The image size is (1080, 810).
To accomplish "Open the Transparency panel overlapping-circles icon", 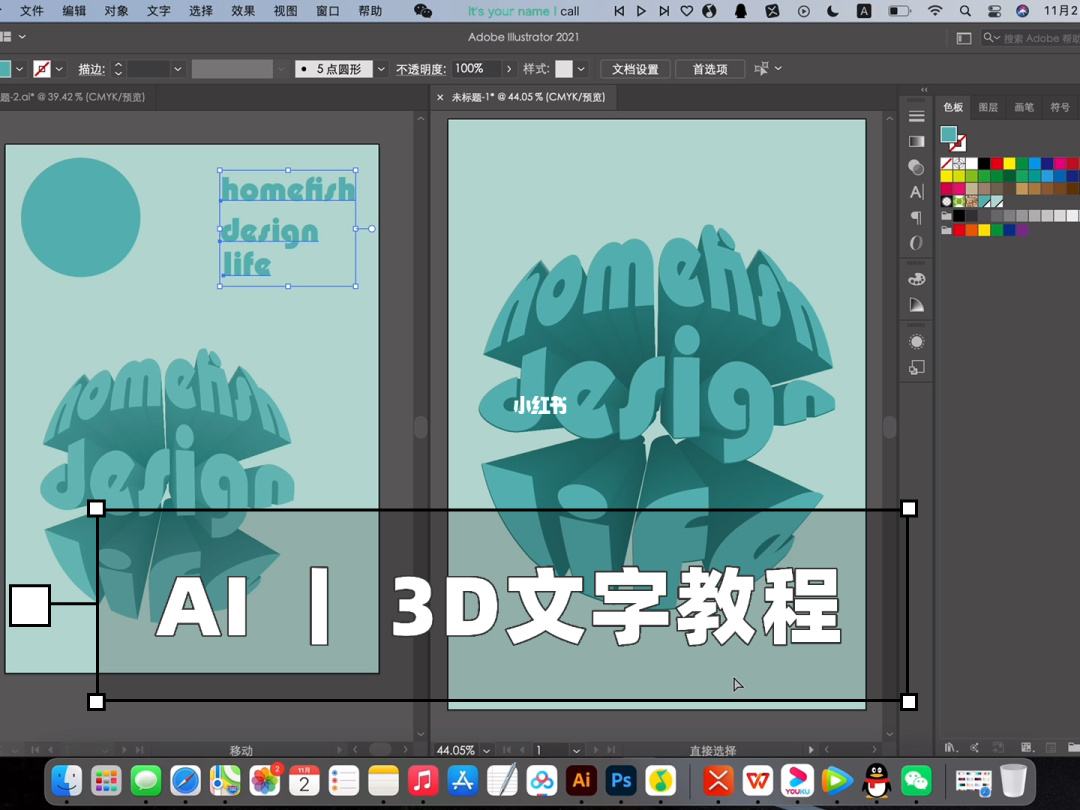I will point(916,167).
